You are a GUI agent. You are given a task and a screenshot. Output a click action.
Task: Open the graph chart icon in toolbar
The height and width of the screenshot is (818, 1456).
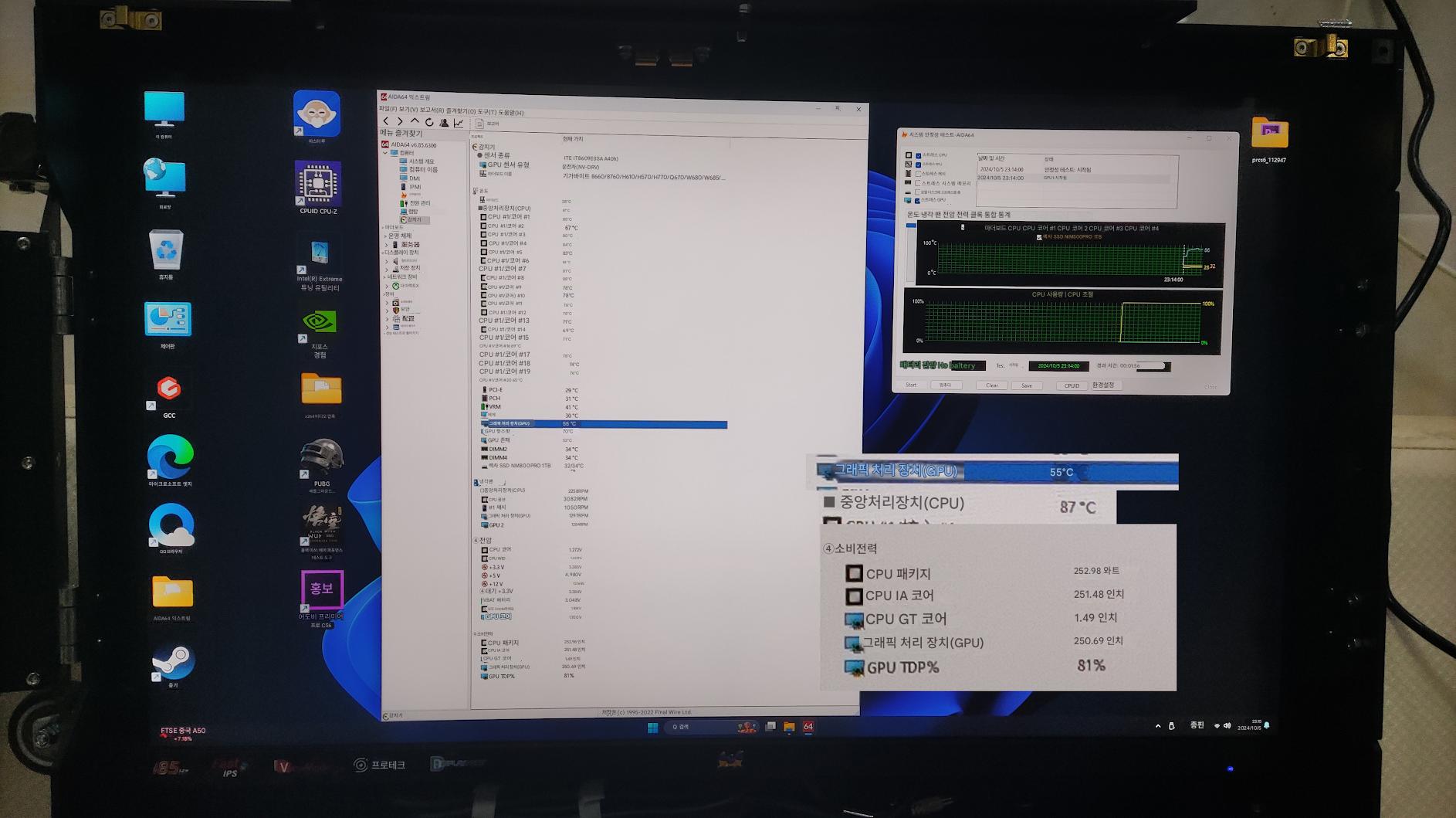(x=459, y=124)
